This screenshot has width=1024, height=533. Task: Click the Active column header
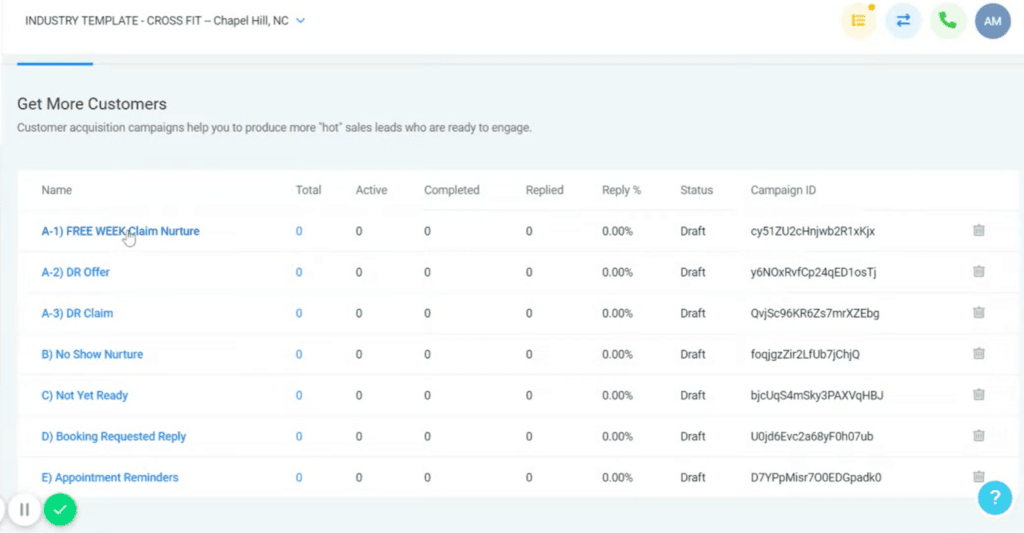(x=372, y=190)
